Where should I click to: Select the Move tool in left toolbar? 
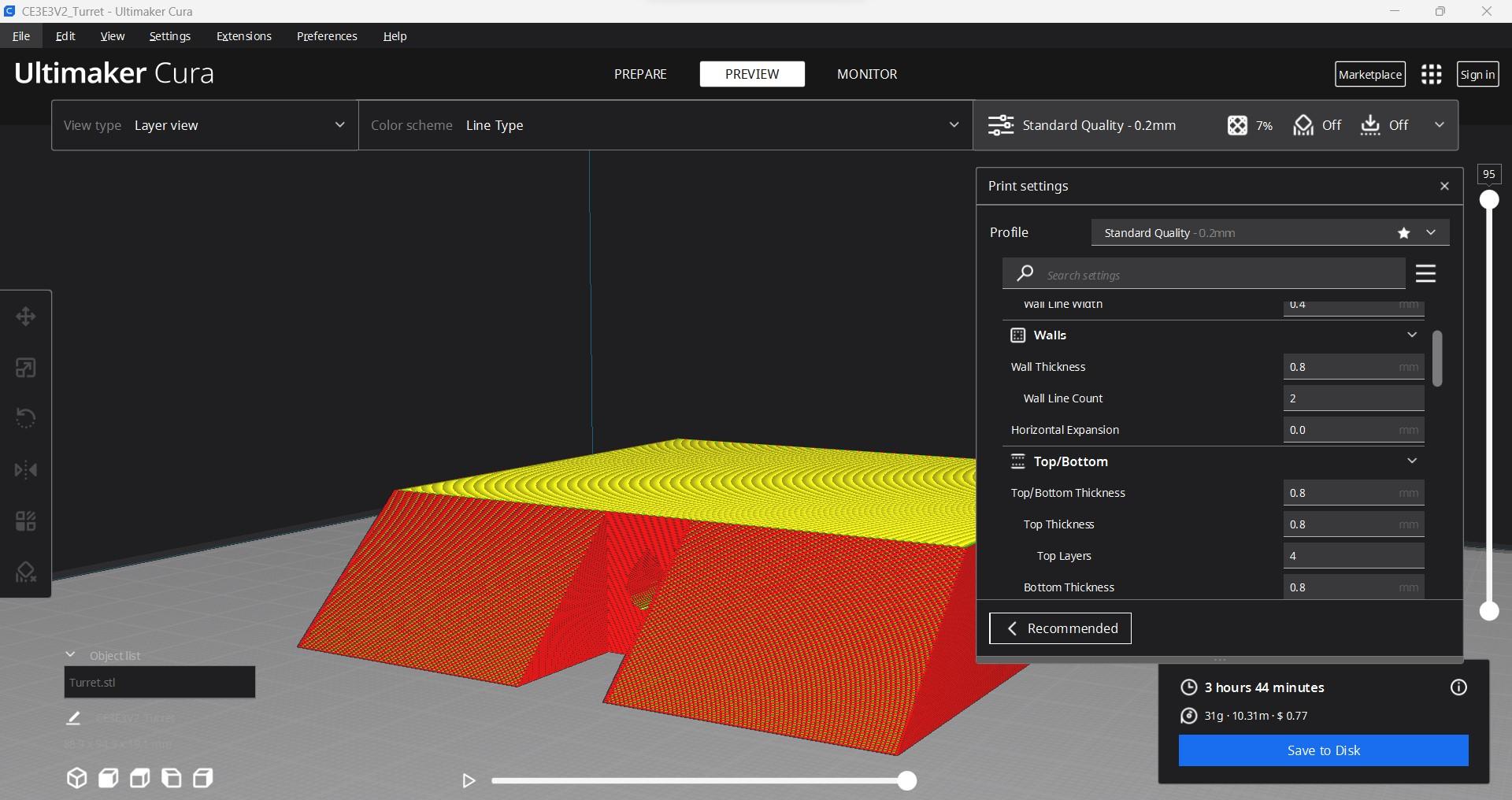(25, 317)
